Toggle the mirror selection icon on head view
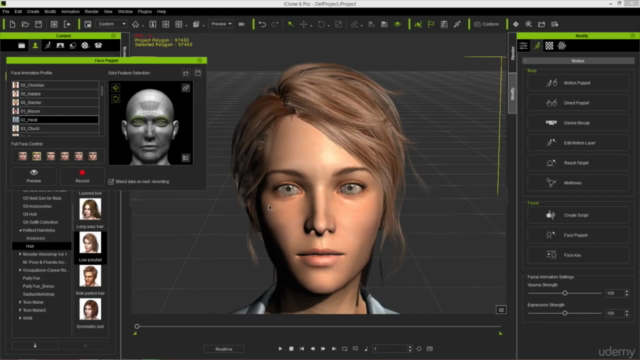The width and height of the screenshot is (640, 360). (186, 88)
